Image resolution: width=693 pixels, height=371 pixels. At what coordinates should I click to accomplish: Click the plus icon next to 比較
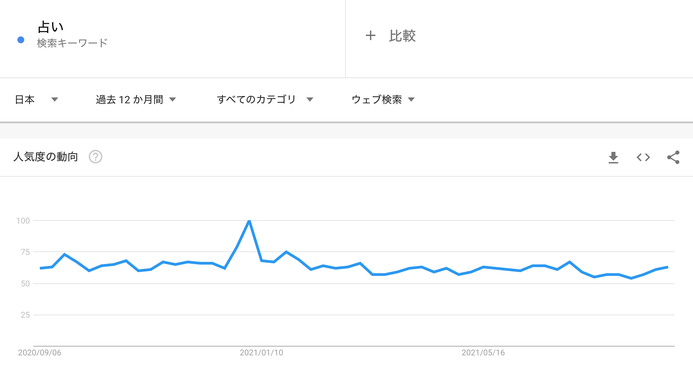click(370, 36)
